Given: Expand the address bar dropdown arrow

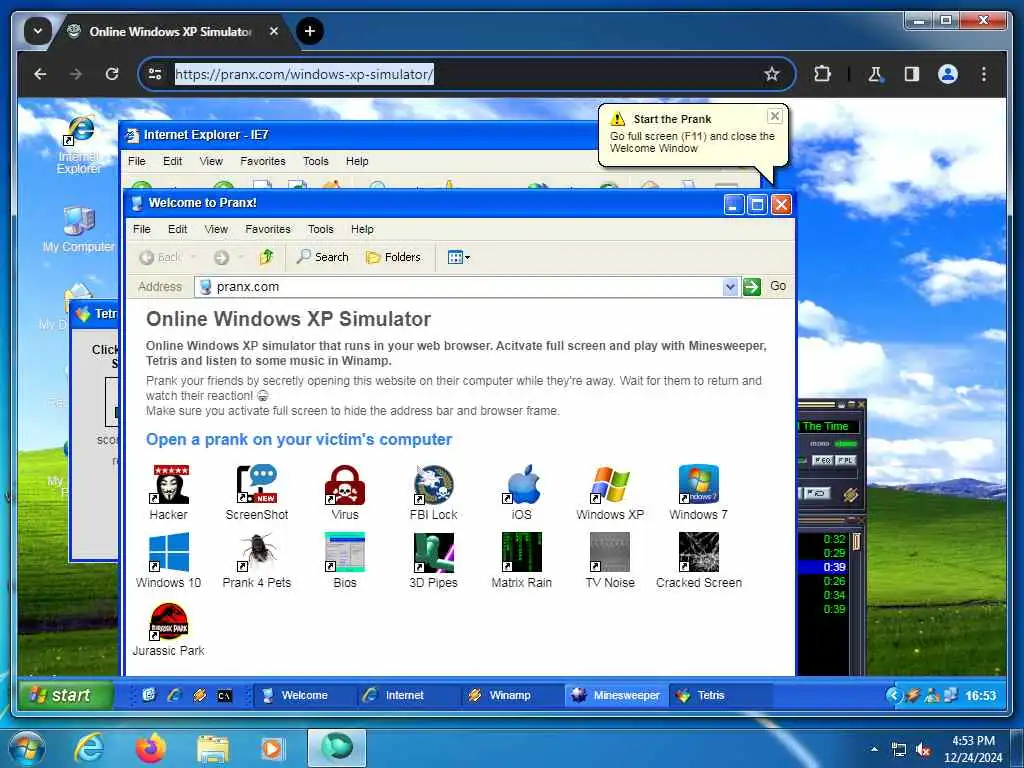Looking at the screenshot, I should point(730,286).
